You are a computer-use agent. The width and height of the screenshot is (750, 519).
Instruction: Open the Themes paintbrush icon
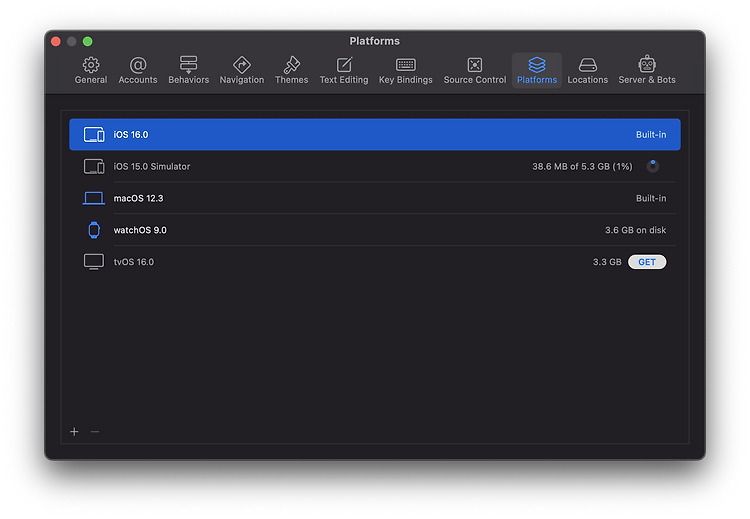point(291,65)
